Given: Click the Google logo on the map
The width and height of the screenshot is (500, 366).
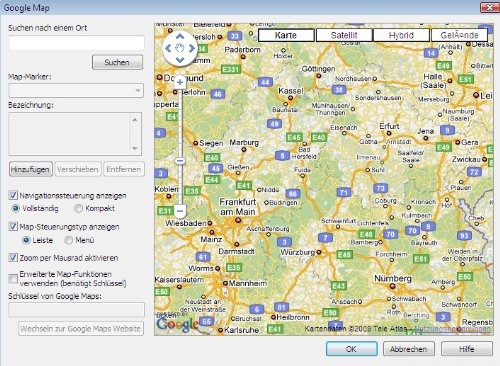Looking at the screenshot, I should (x=178, y=324).
